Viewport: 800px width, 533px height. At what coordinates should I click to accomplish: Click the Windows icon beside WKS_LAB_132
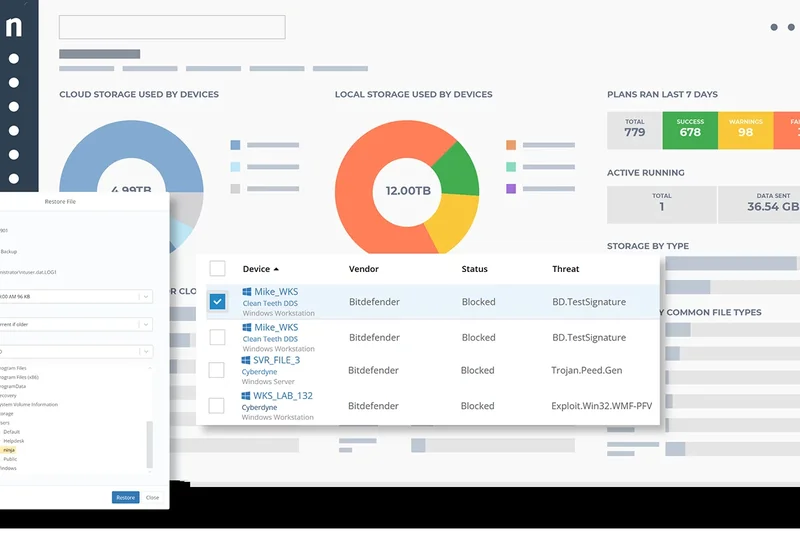tap(245, 396)
